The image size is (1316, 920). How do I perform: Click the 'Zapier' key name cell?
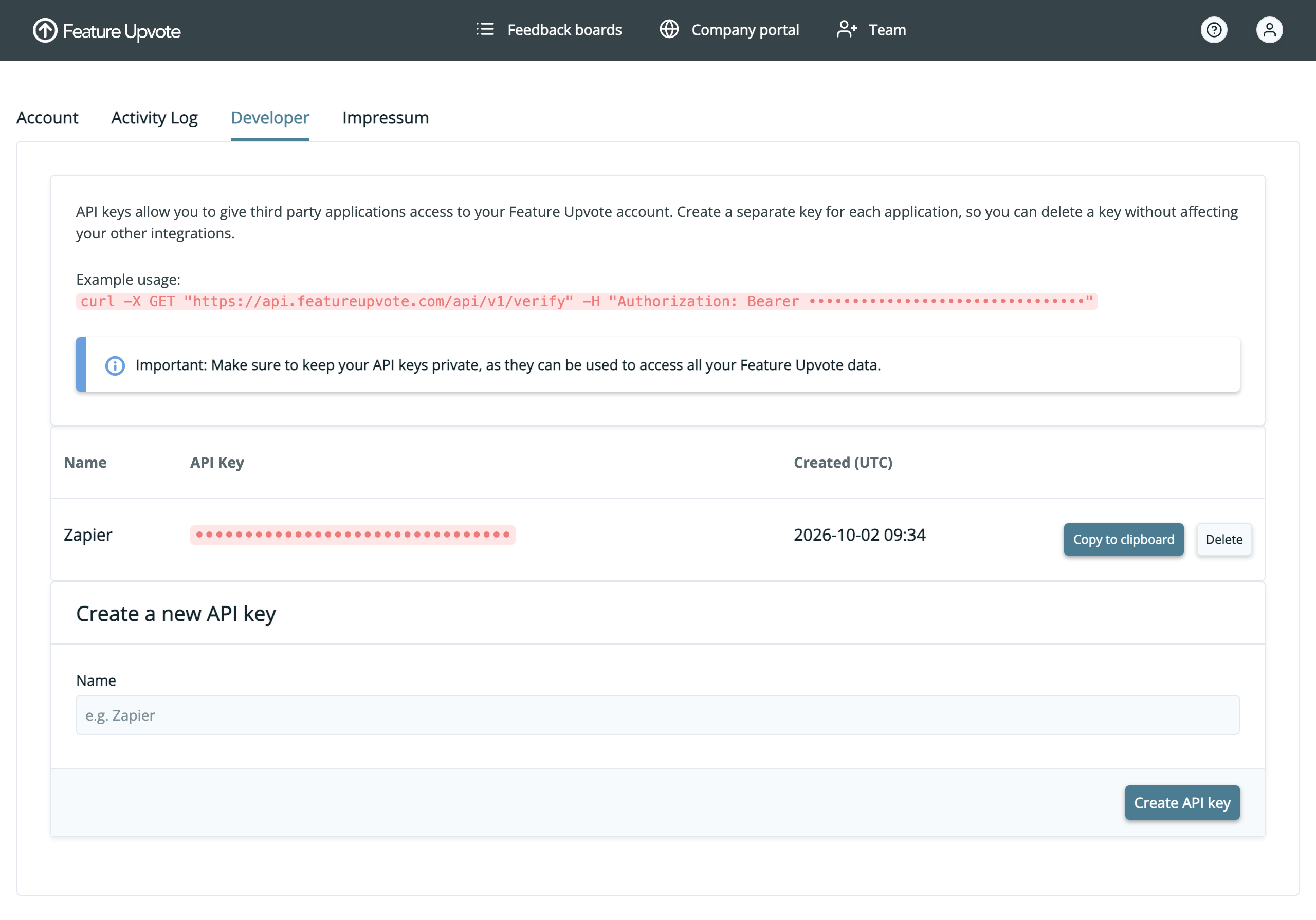click(x=88, y=535)
